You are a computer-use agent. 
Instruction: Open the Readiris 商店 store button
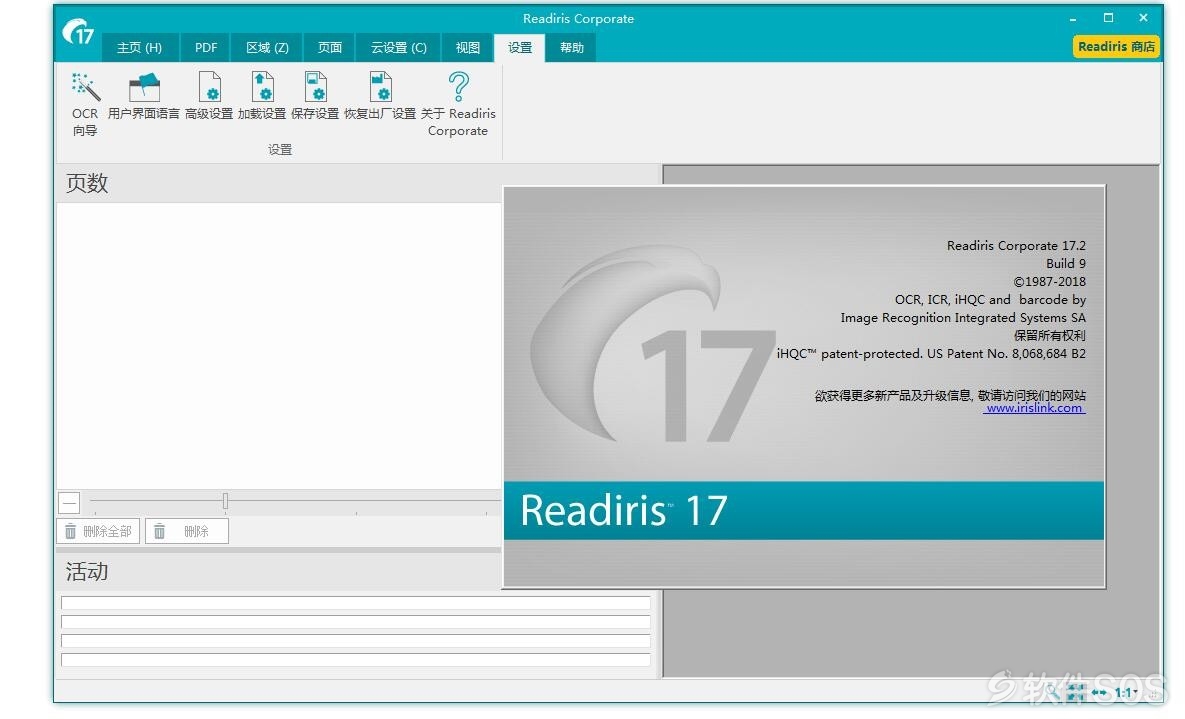[x=1116, y=47]
